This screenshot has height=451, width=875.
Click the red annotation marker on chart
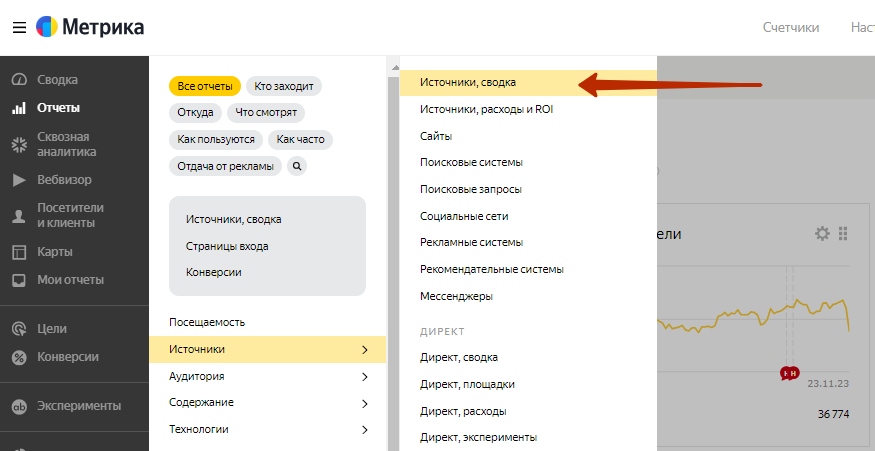(x=790, y=373)
